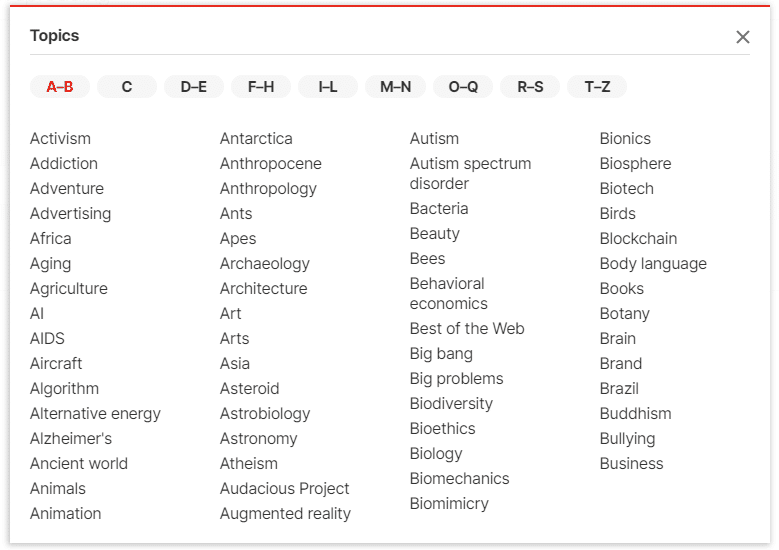Image resolution: width=779 pixels, height=550 pixels.
Task: Open the Body language topic
Action: [x=653, y=263]
